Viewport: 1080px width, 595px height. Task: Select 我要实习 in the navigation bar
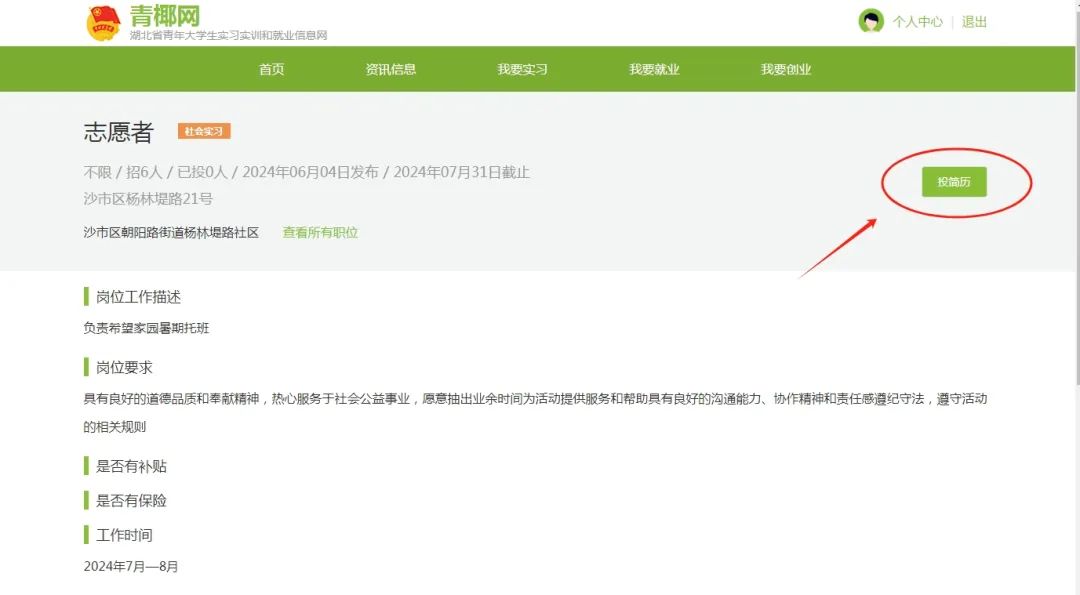(522, 69)
